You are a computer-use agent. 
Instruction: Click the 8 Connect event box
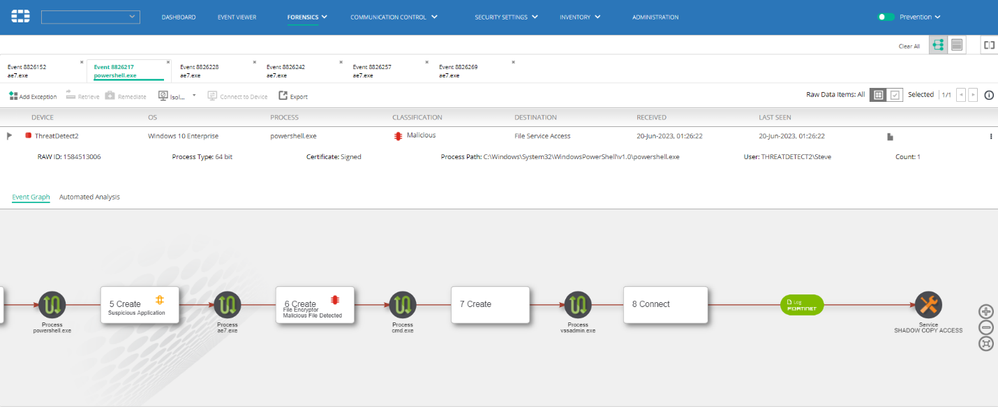click(x=665, y=305)
